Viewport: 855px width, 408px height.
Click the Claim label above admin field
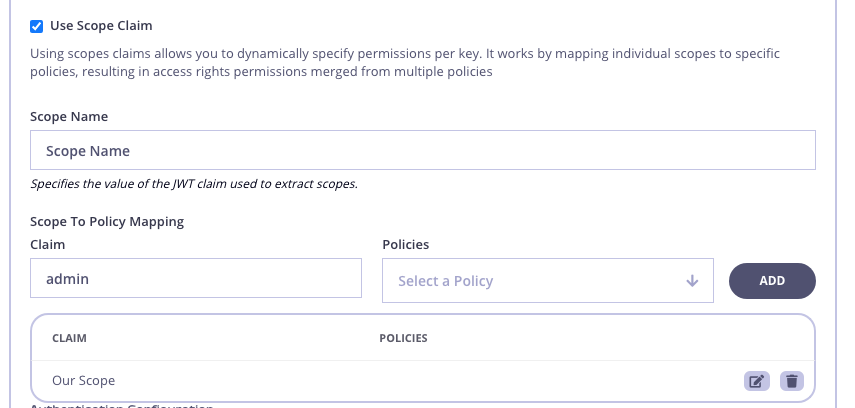[48, 244]
